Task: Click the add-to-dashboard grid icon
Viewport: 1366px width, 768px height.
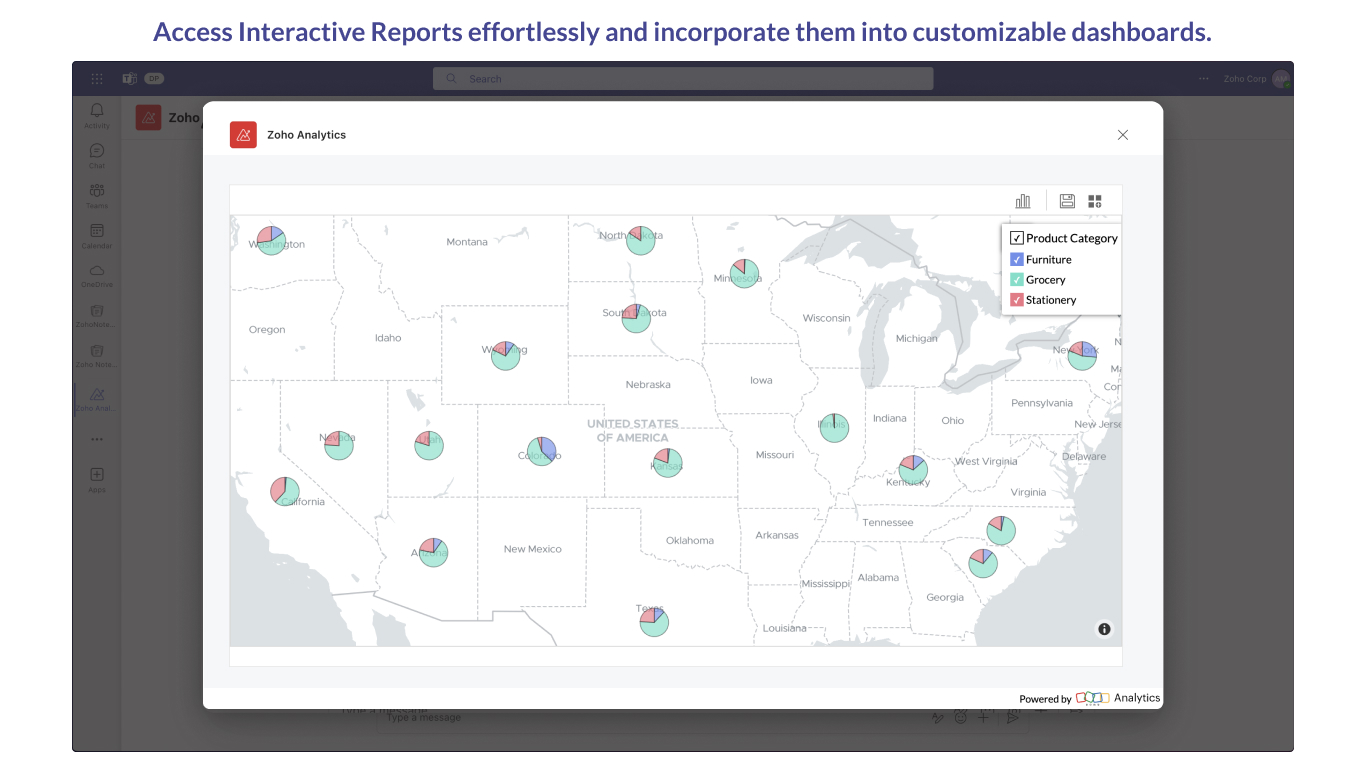Action: 1095,201
